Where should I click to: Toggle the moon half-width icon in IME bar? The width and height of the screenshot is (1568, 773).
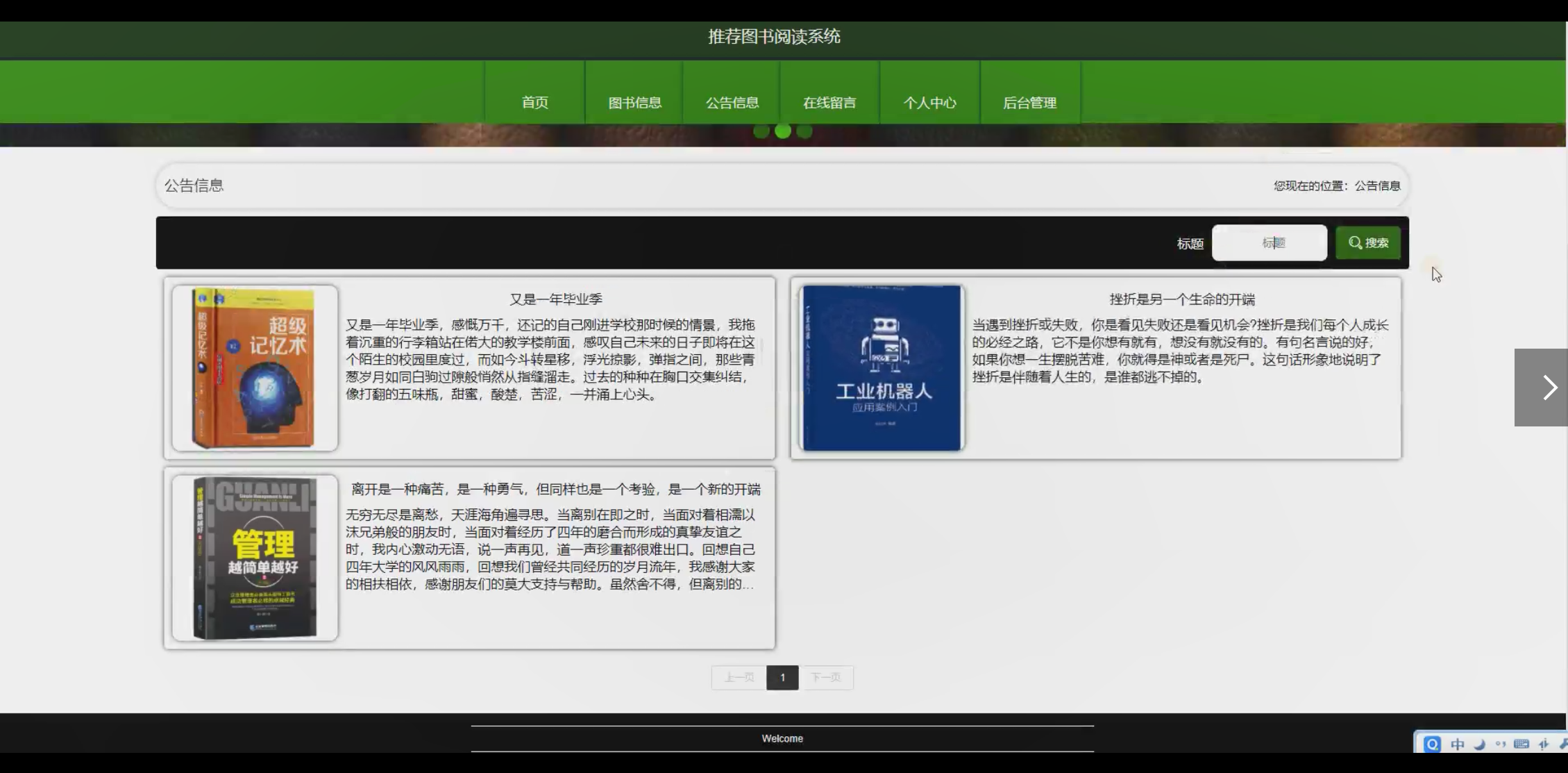tap(1479, 744)
